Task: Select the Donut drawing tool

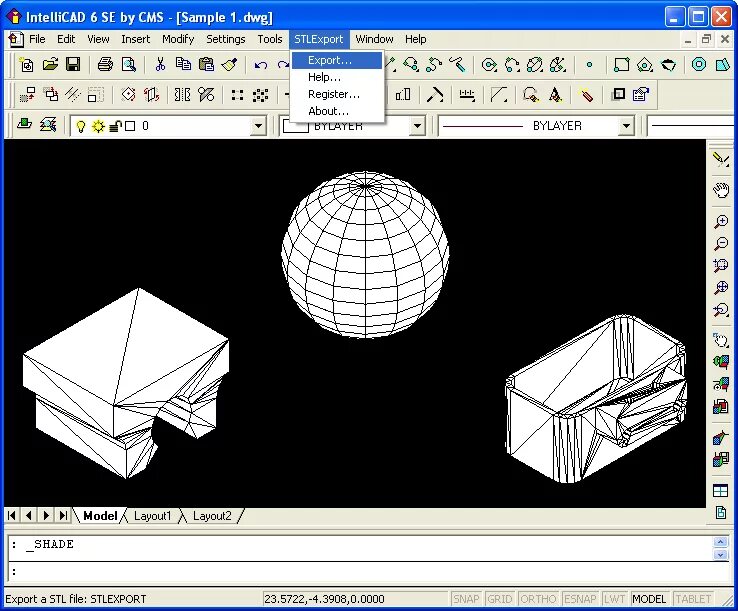Action: point(699,64)
